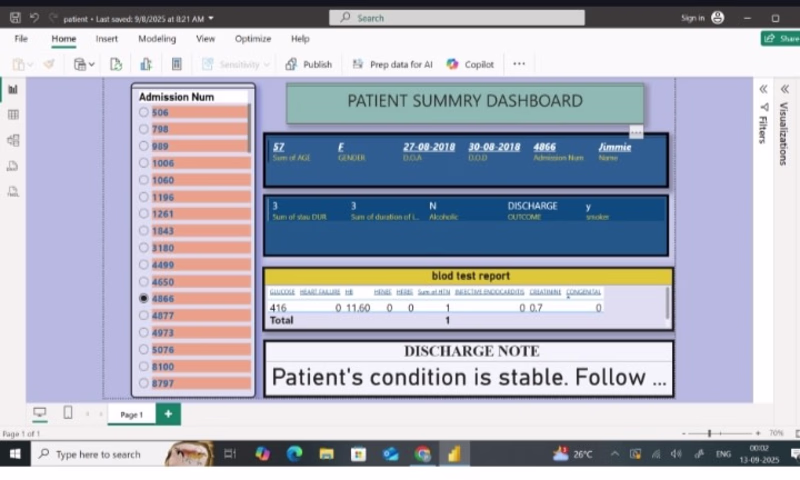Select mobile layout icon
This screenshot has height=480, width=800.
point(68,412)
